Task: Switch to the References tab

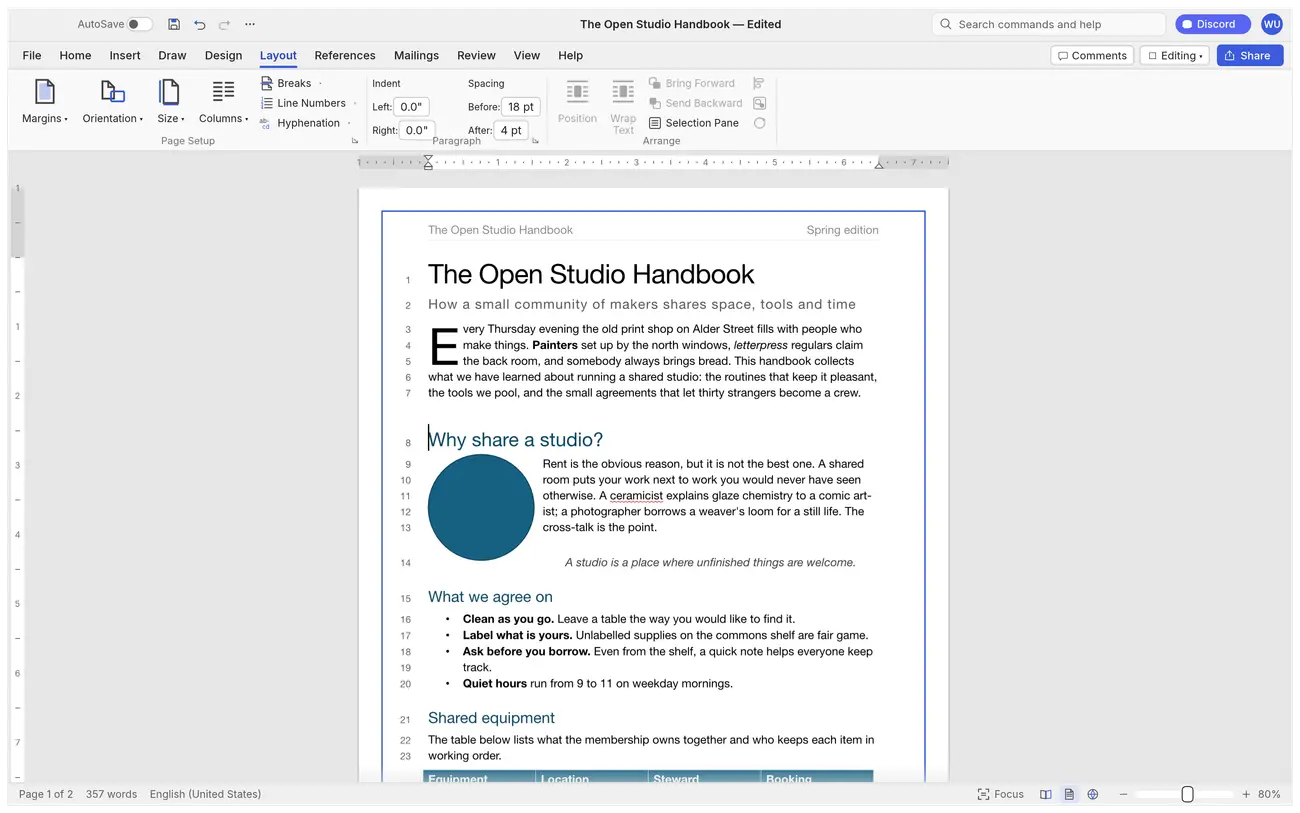Action: [x=345, y=56]
